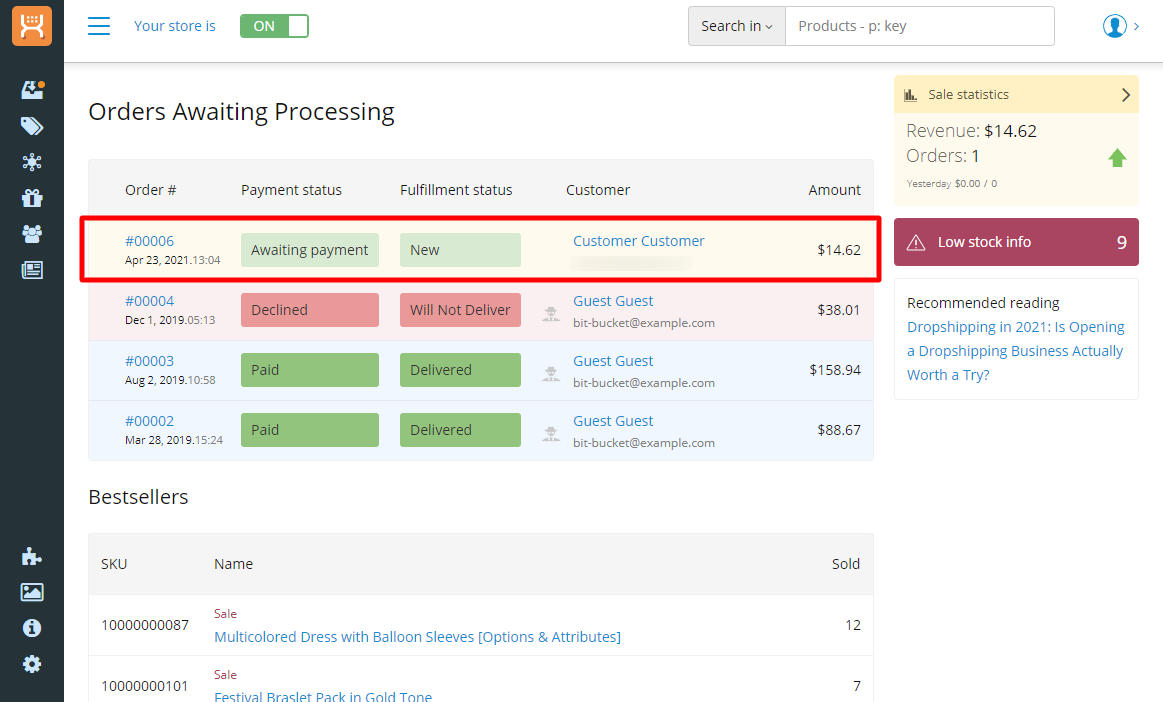The image size is (1163, 702).
Task: Focus the Products search input field
Action: (x=920, y=26)
